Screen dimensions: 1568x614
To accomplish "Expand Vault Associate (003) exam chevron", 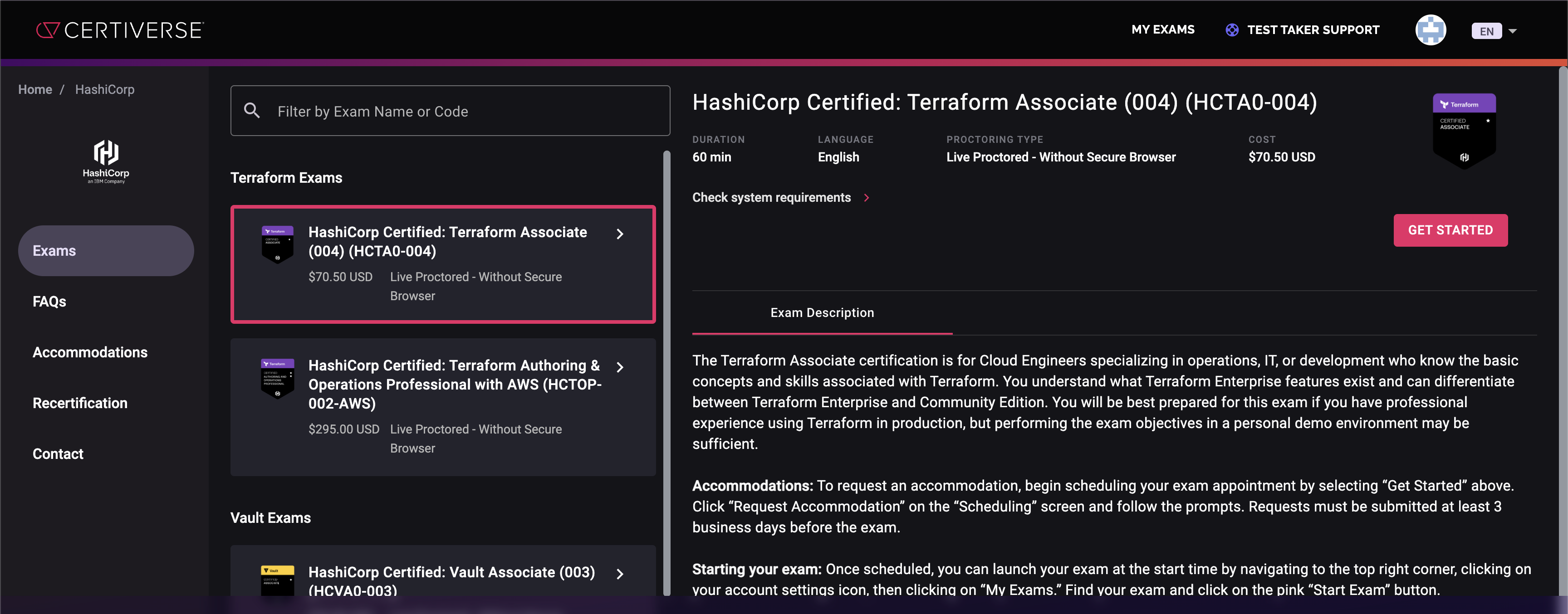I will 620,574.
